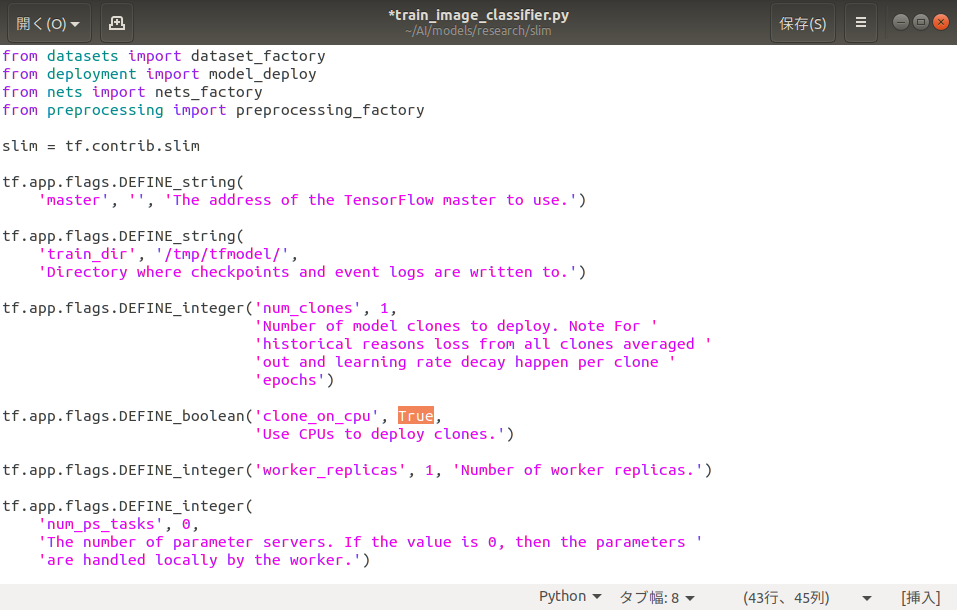Viewport: 957px width, 610px height.
Task: Toggle the [挿入] insert mode indicator
Action: 920,597
